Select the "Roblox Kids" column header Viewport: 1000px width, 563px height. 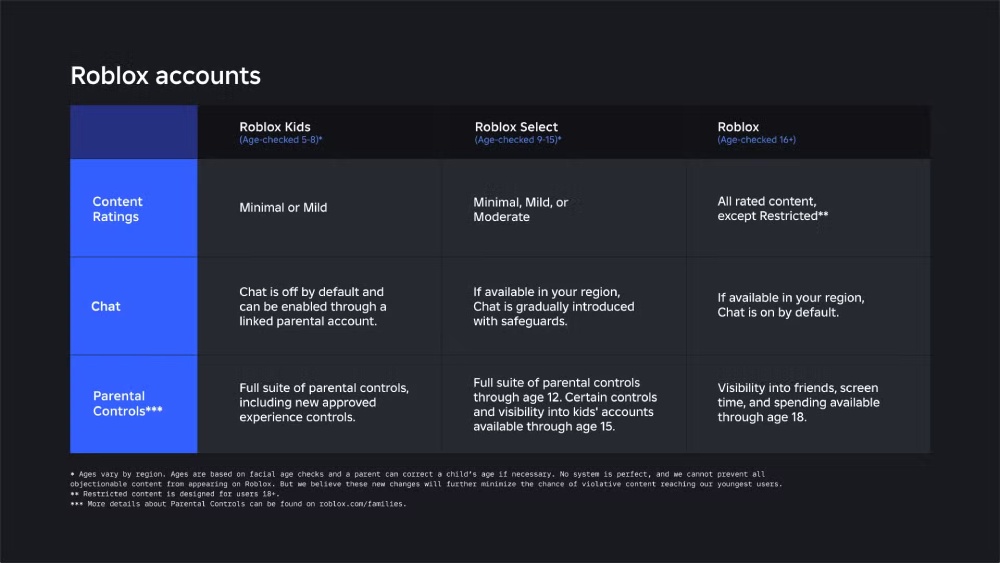275,127
